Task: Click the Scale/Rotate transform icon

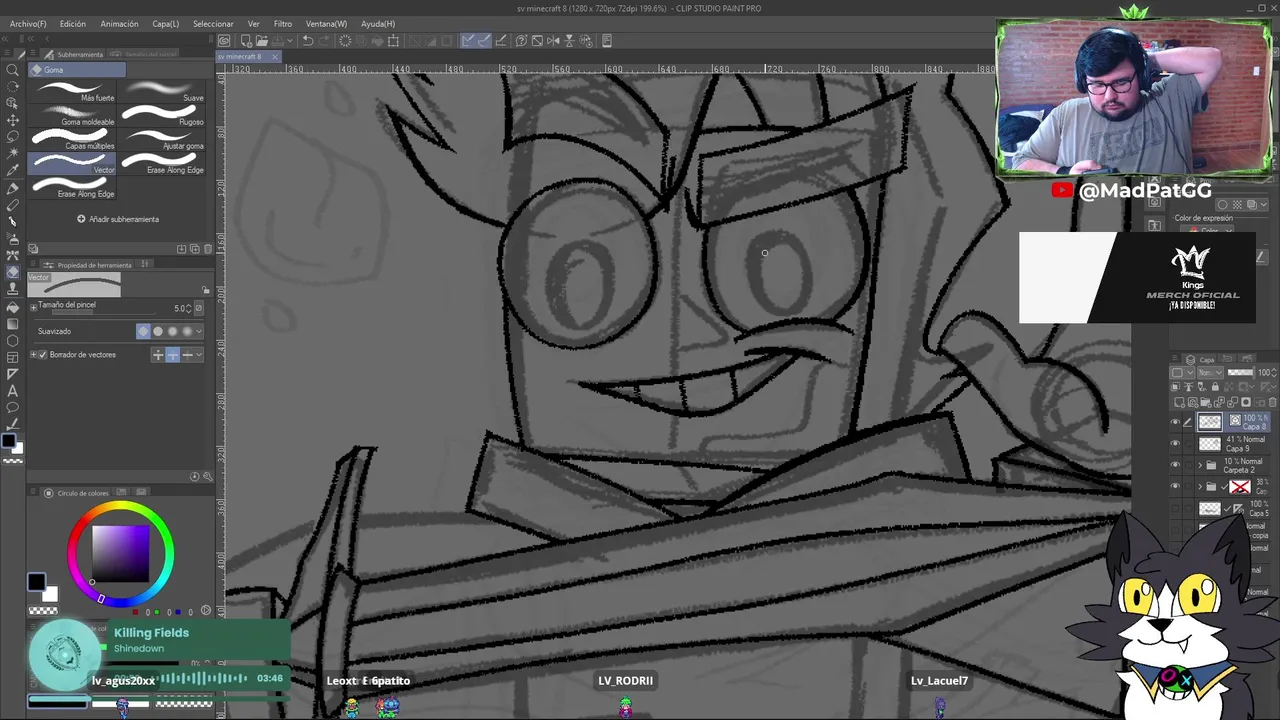Action: [x=393, y=41]
